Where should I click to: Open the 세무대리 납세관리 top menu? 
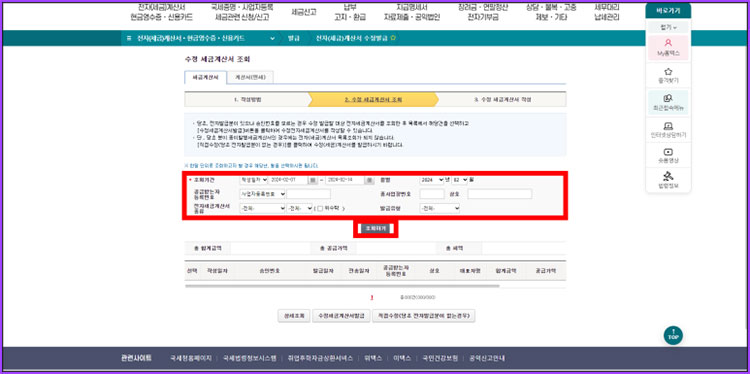coord(607,12)
